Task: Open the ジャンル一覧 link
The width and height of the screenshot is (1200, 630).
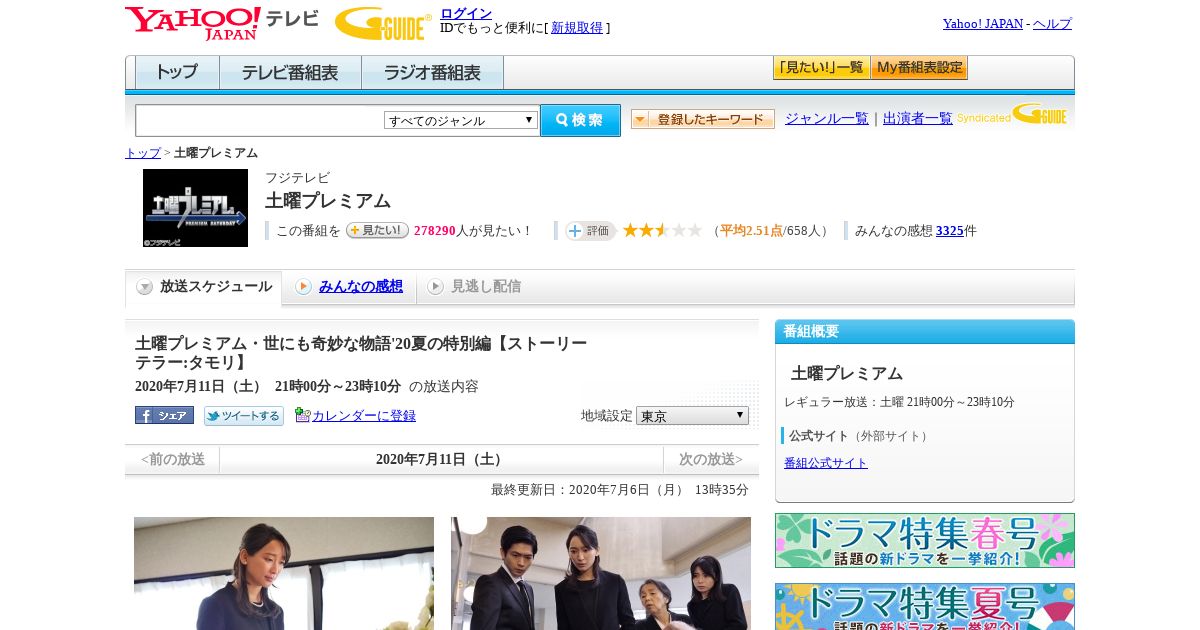Action: 827,118
